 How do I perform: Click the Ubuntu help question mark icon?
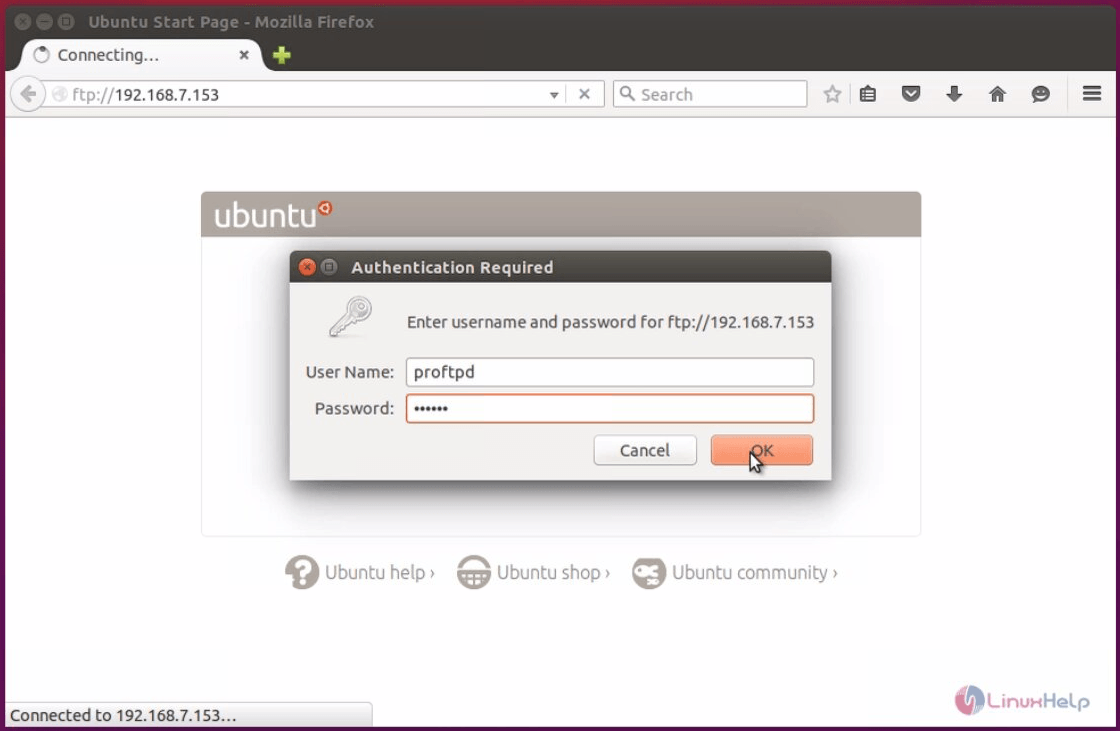click(301, 572)
